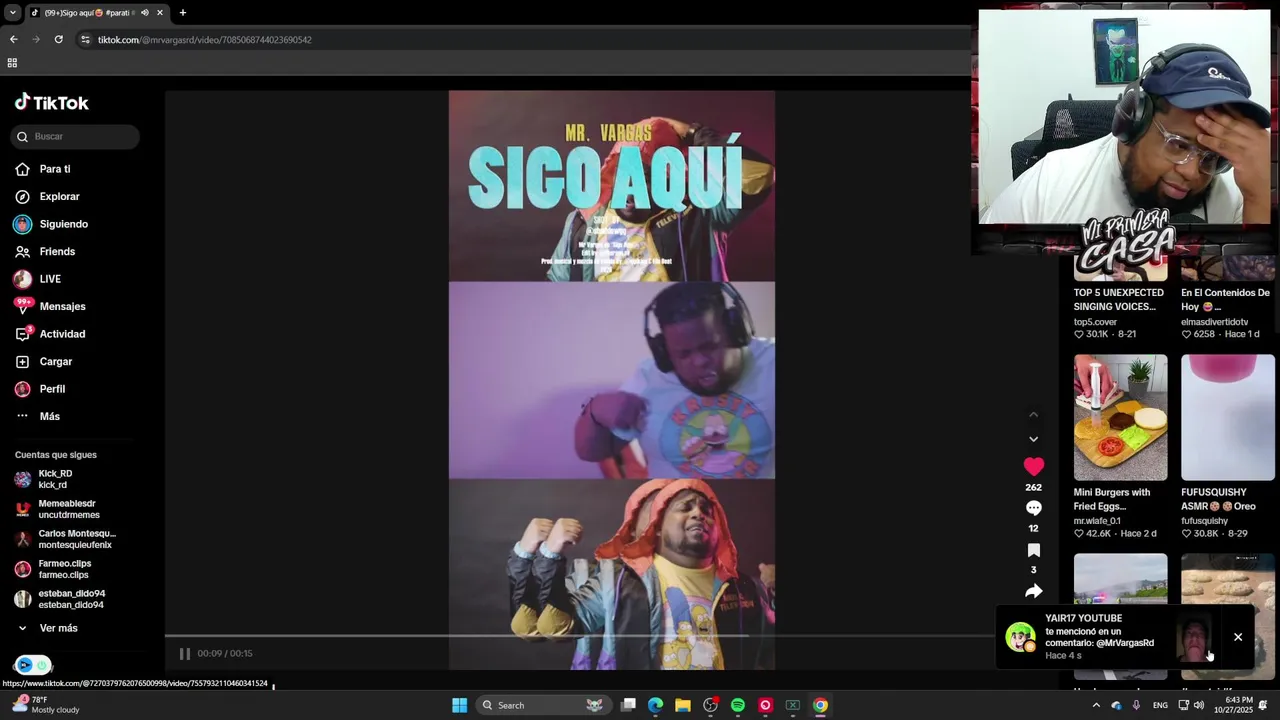
Task: Open Task View on the taskbar
Action: (x=628, y=705)
